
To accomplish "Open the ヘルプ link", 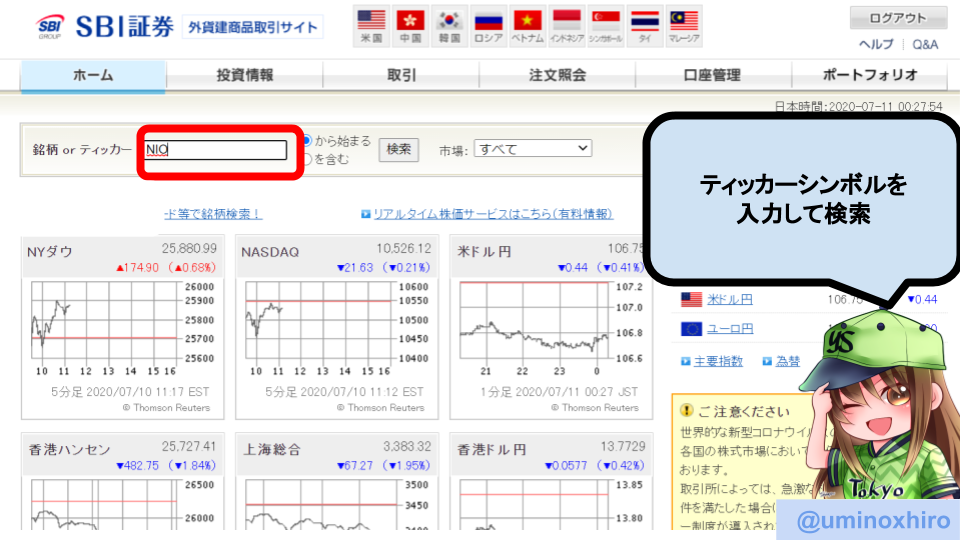I will 876,44.
